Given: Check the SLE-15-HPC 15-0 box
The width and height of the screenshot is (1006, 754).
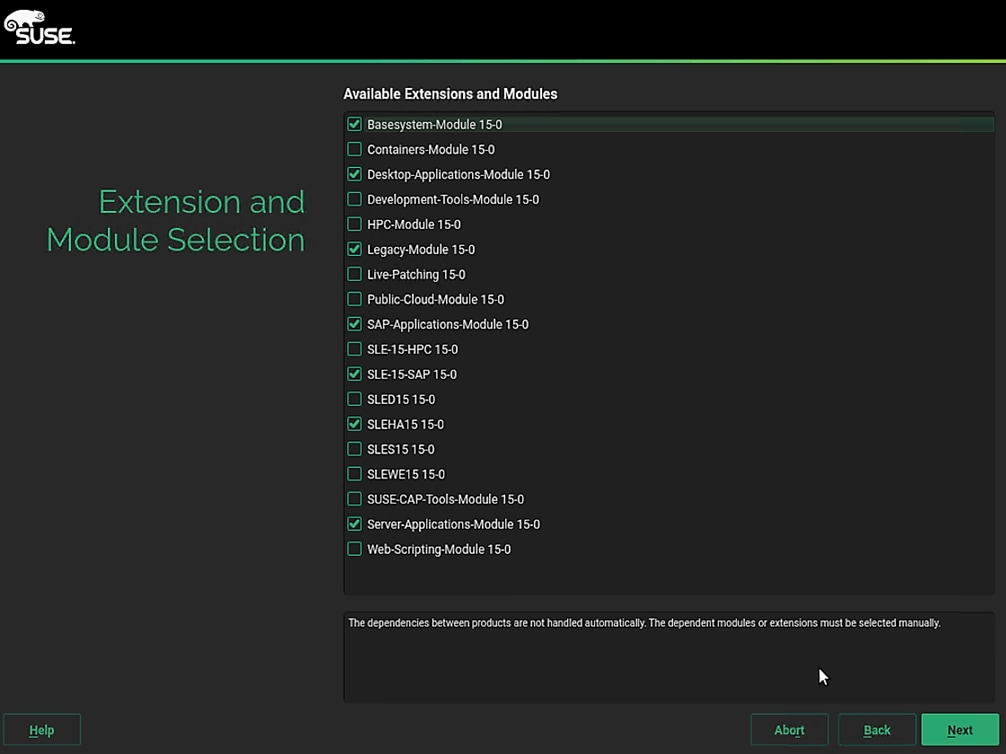Looking at the screenshot, I should 354,349.
